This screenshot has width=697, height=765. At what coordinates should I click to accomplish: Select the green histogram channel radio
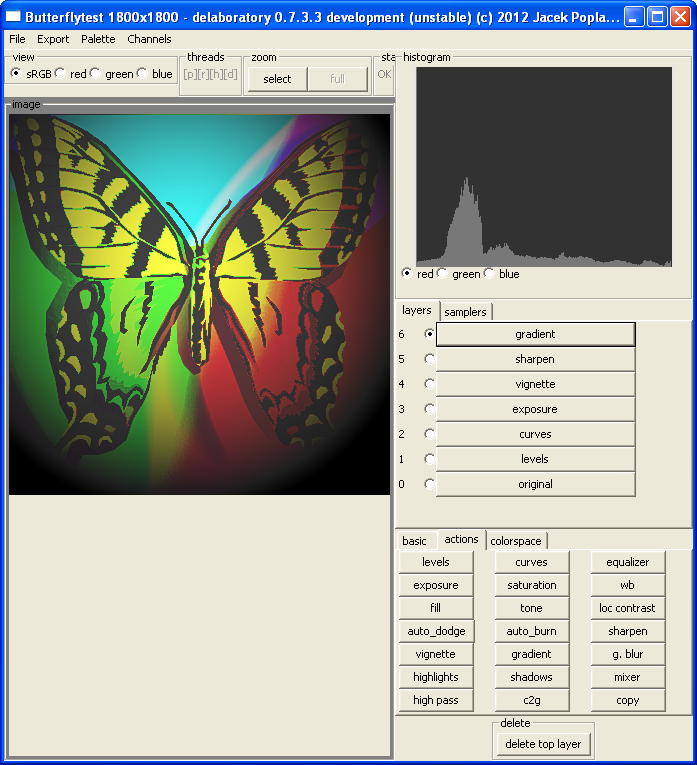pyautogui.click(x=442, y=273)
